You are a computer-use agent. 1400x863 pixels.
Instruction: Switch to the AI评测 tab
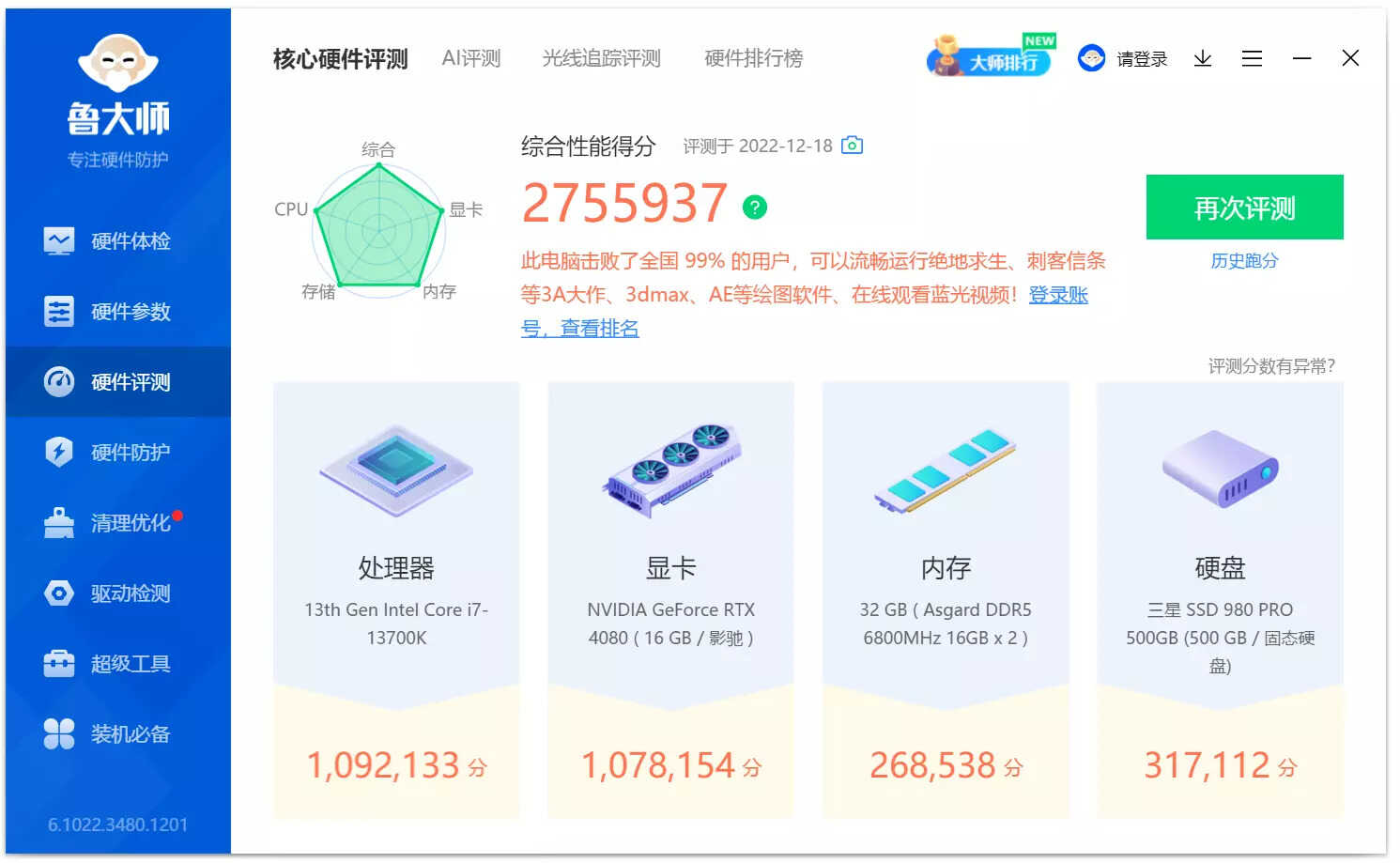(x=471, y=58)
